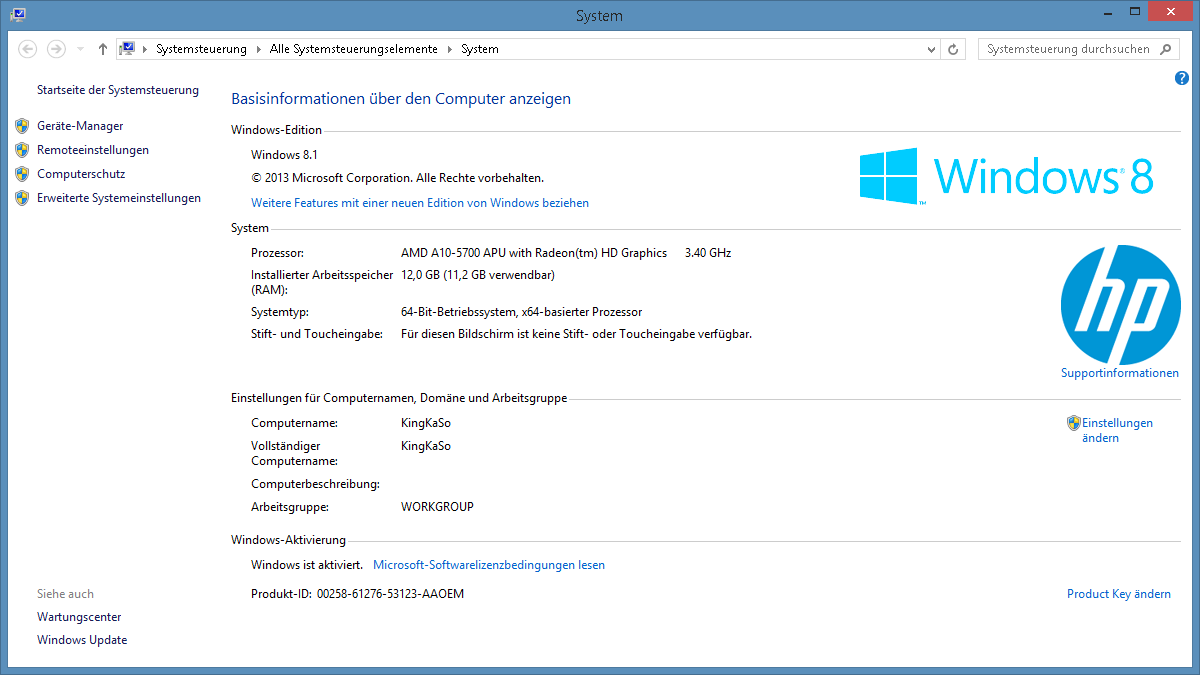Refresh the address bar view
The height and width of the screenshot is (675, 1200).
(954, 49)
